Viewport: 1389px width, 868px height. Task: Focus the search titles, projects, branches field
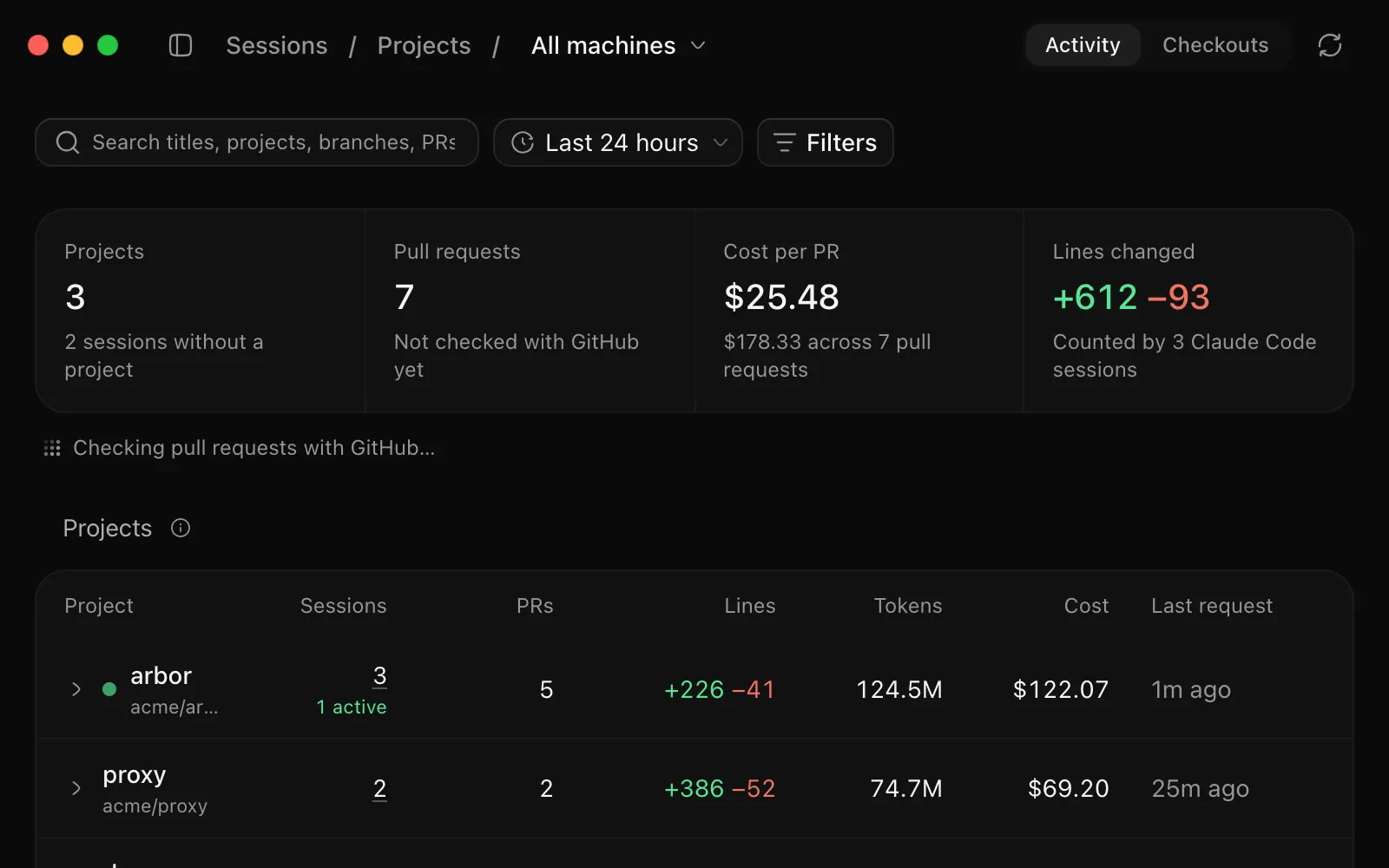pyautogui.click(x=257, y=142)
